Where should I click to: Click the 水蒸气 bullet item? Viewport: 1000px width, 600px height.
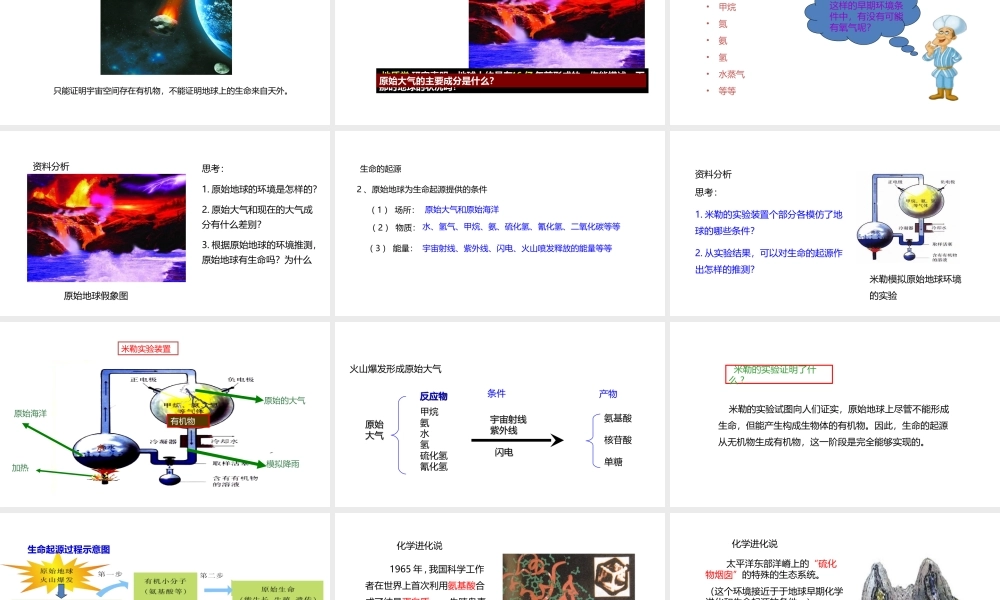[731, 74]
